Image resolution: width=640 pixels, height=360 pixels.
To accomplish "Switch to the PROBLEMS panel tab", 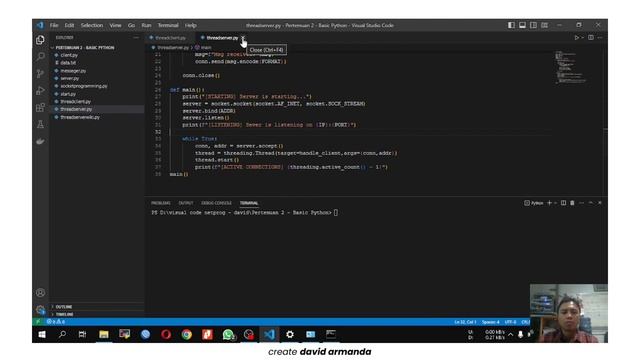I will click(160, 203).
